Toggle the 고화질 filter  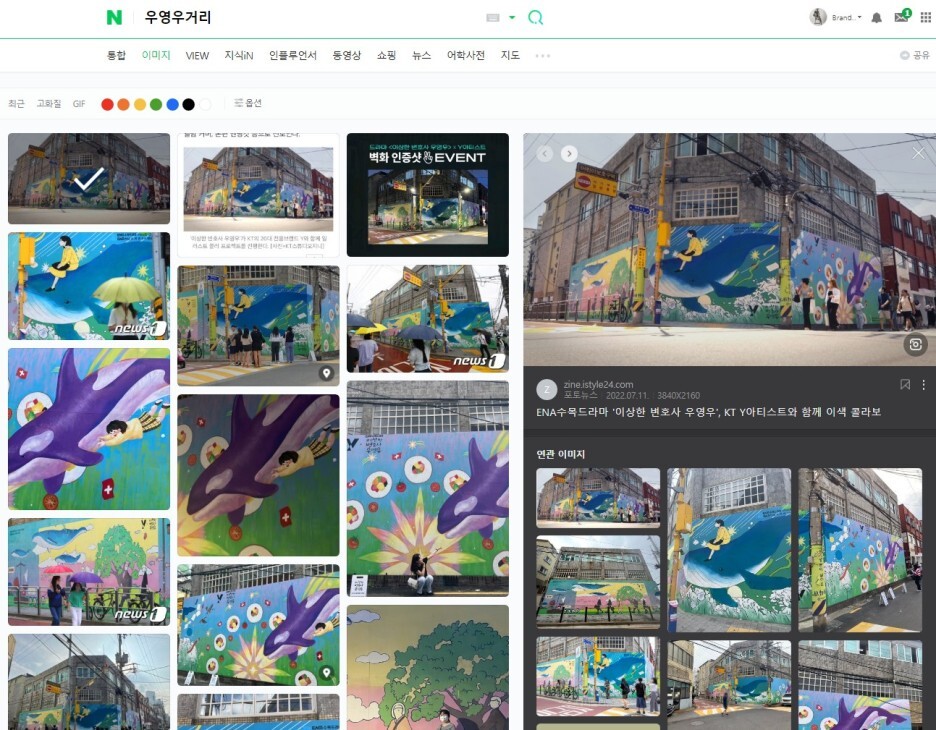tap(49, 104)
